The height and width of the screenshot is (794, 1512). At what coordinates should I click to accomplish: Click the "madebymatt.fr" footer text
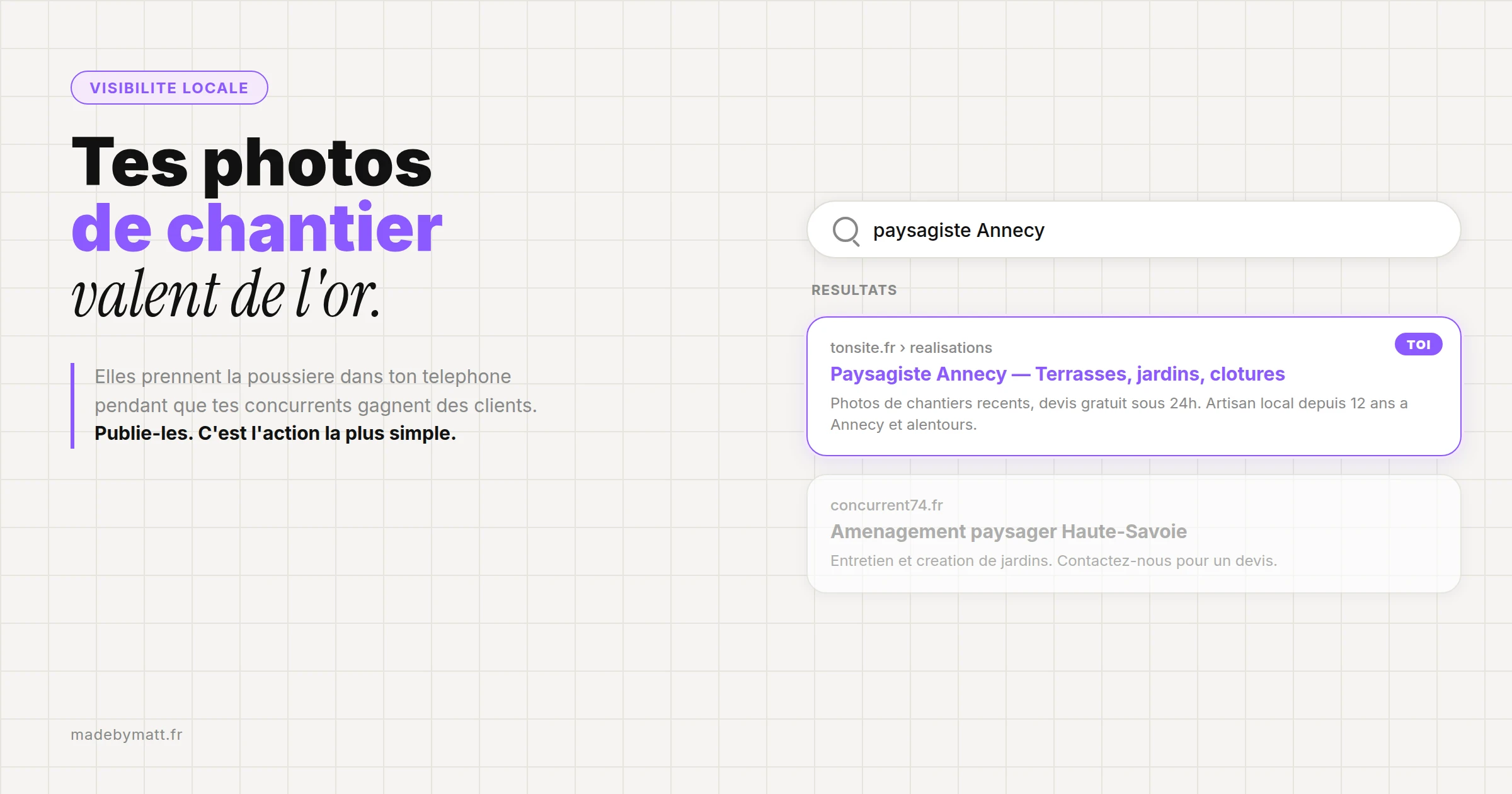pos(127,734)
